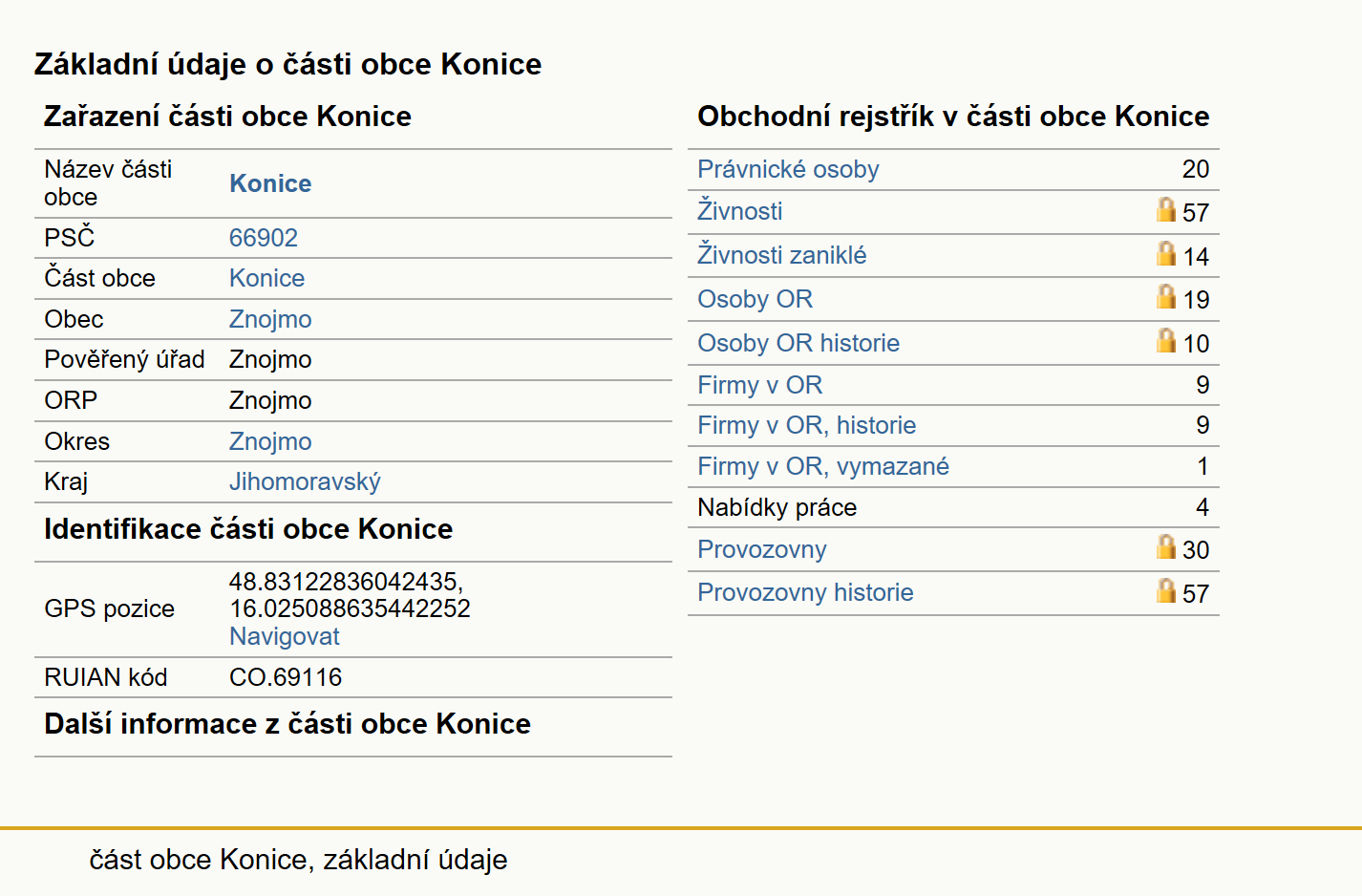The image size is (1362, 896).
Task: Open the Provozovny historie link
Action: (x=805, y=592)
